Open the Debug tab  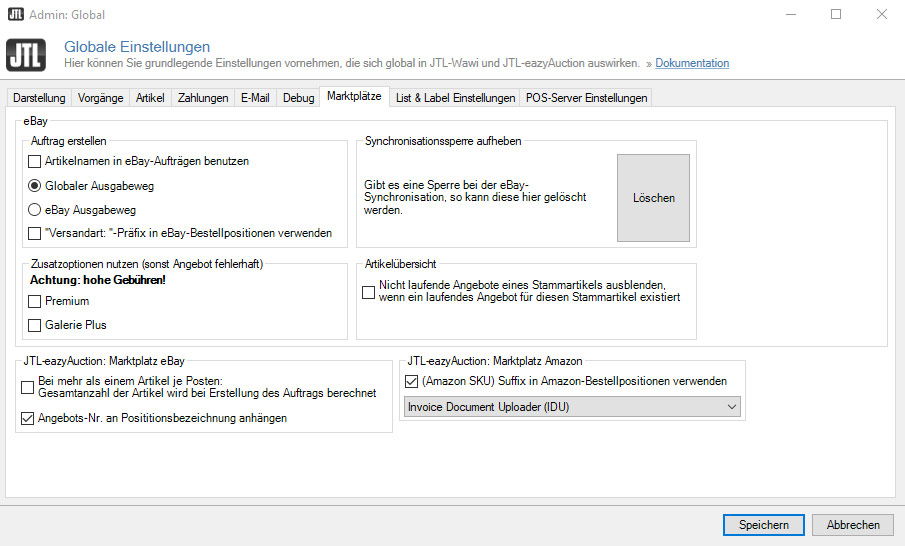coord(298,98)
